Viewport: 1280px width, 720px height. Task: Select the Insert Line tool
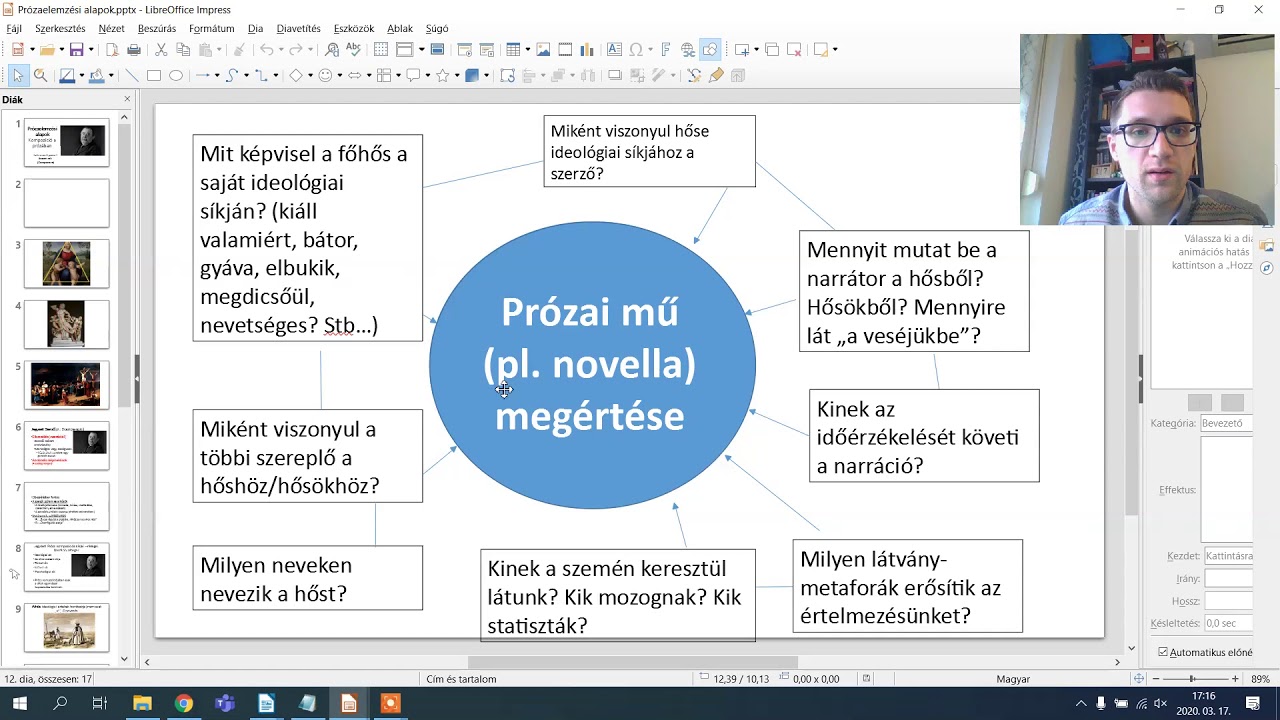pos(132,75)
